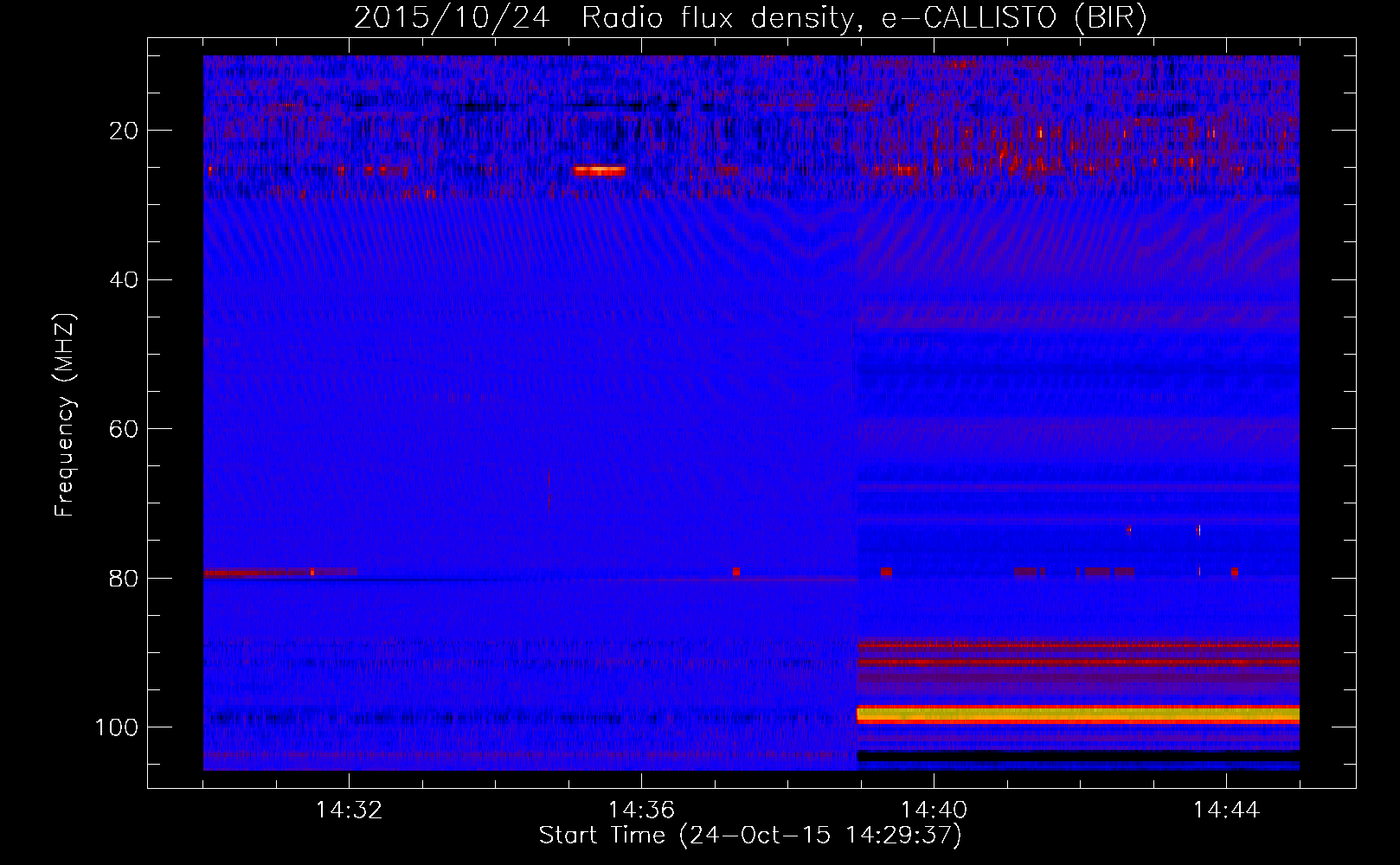Click the plot title 'Radio flux density, e-CALLISTO (BIR)'
Viewport: 1400px width, 865px height.
[864, 18]
